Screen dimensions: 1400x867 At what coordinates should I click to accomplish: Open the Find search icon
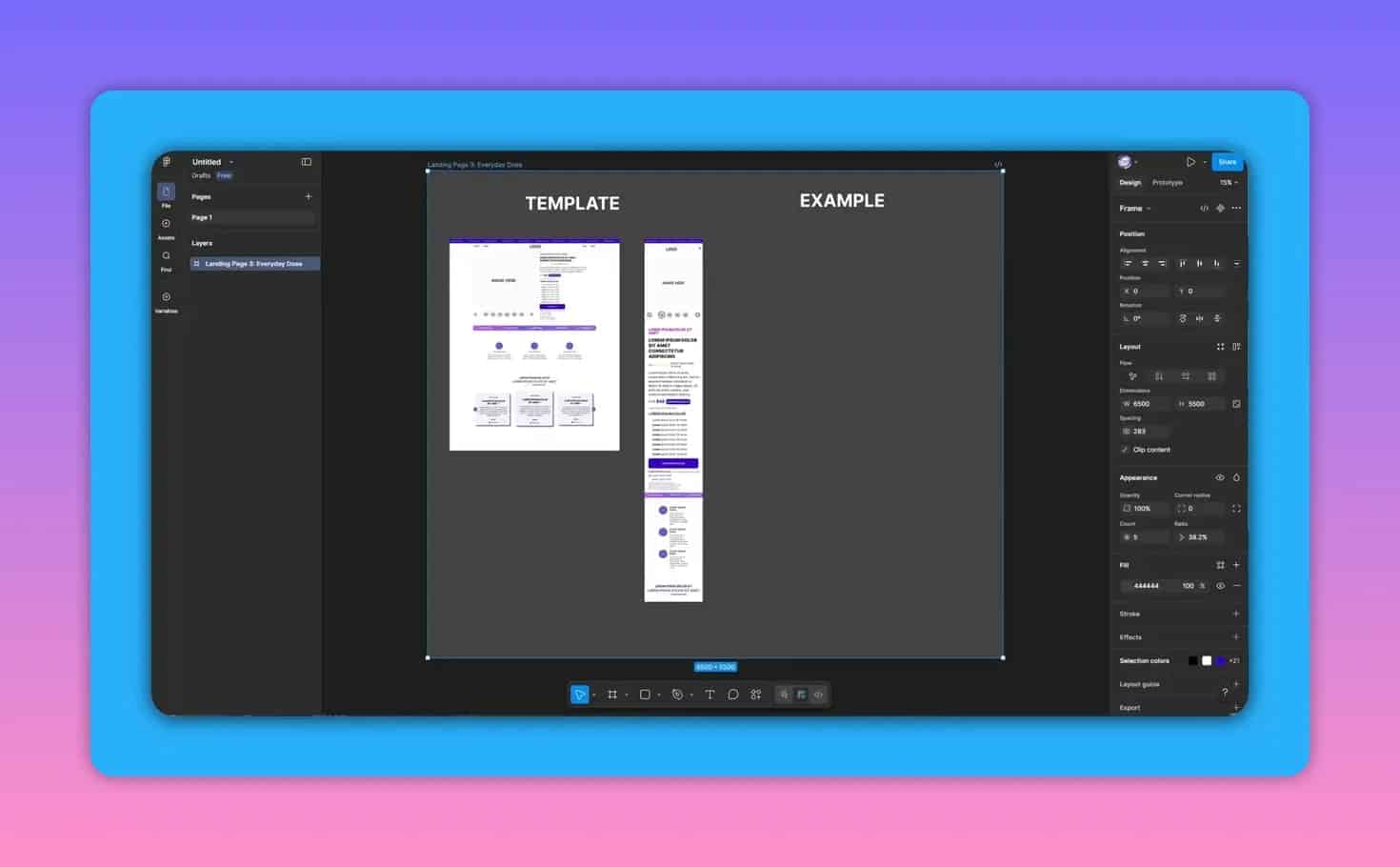pyautogui.click(x=166, y=255)
